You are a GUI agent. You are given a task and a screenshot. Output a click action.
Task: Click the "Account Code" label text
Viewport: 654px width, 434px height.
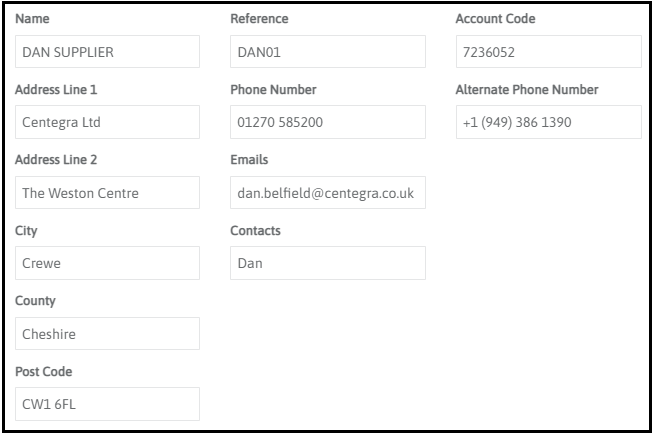pyautogui.click(x=495, y=19)
